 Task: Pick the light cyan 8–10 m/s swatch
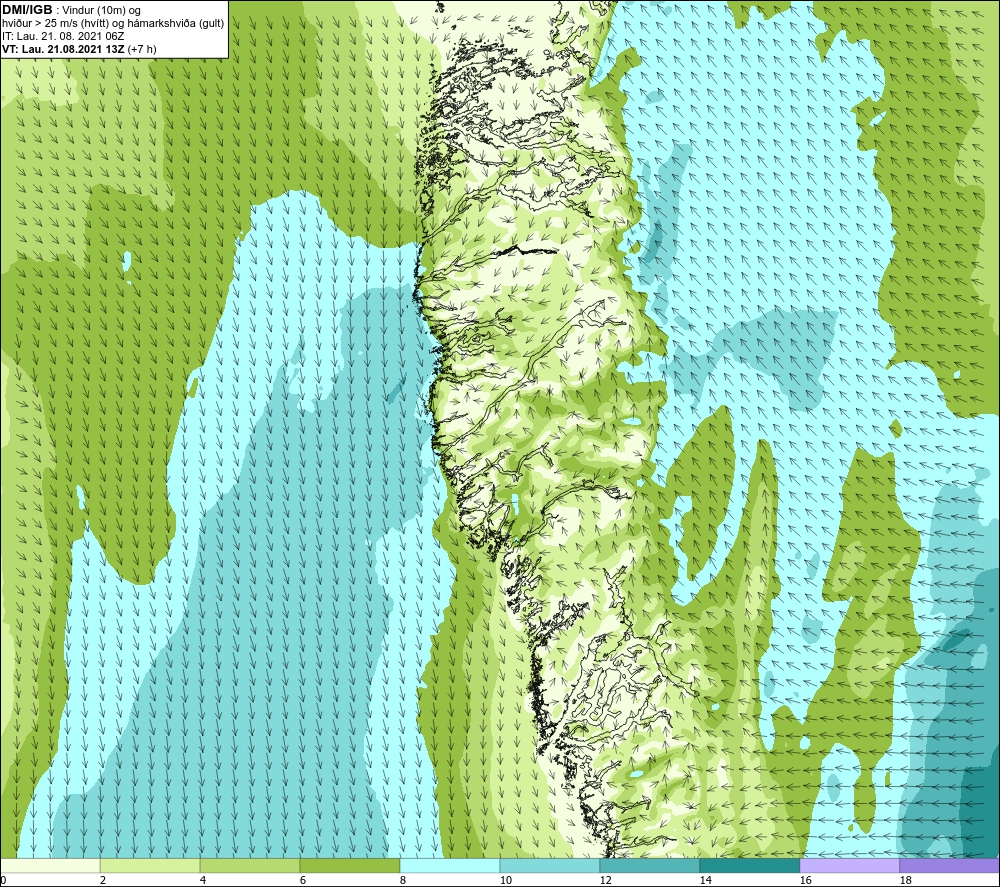click(450, 865)
